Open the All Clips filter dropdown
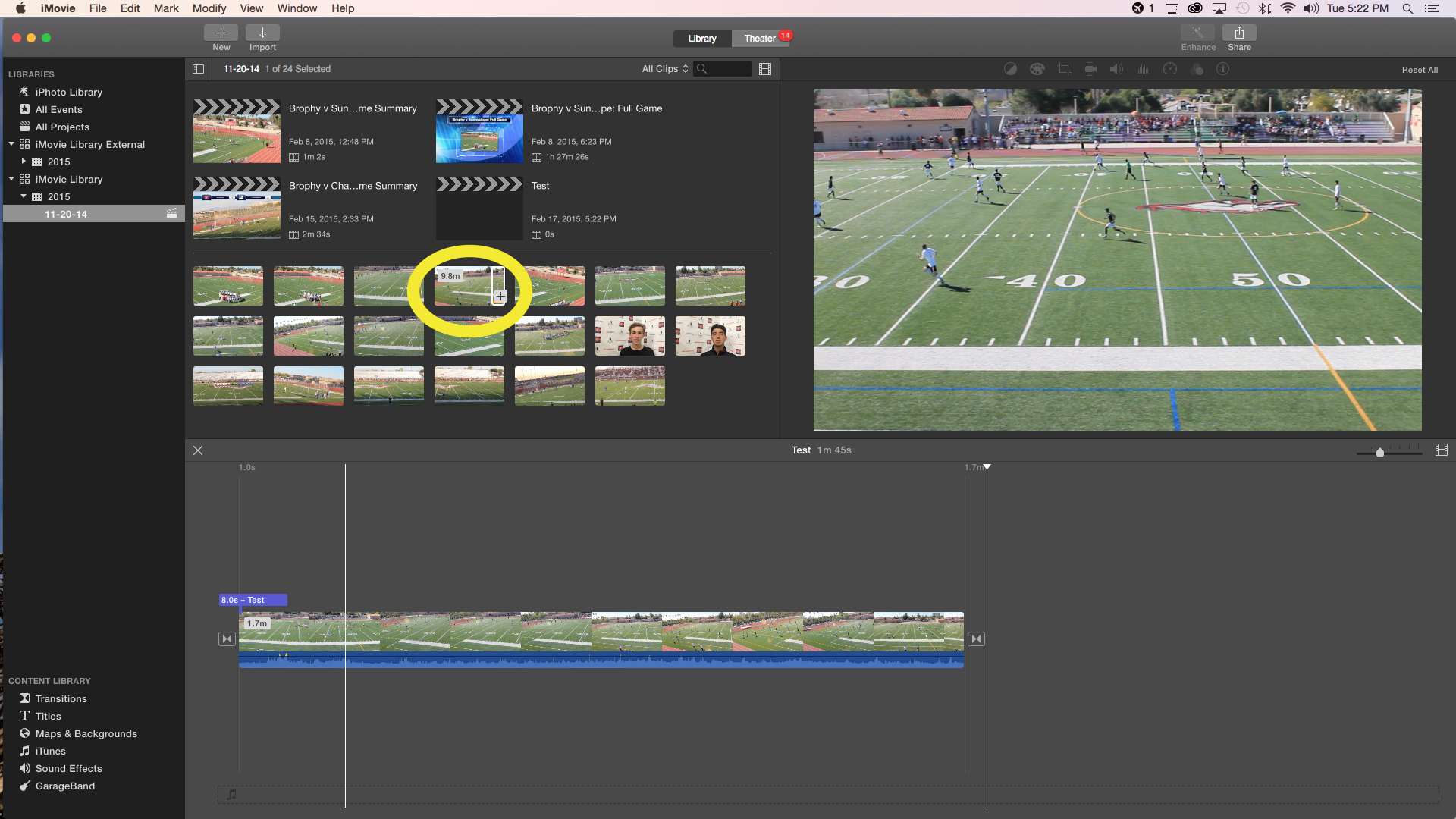Screen dimensions: 1456x819 664,69
